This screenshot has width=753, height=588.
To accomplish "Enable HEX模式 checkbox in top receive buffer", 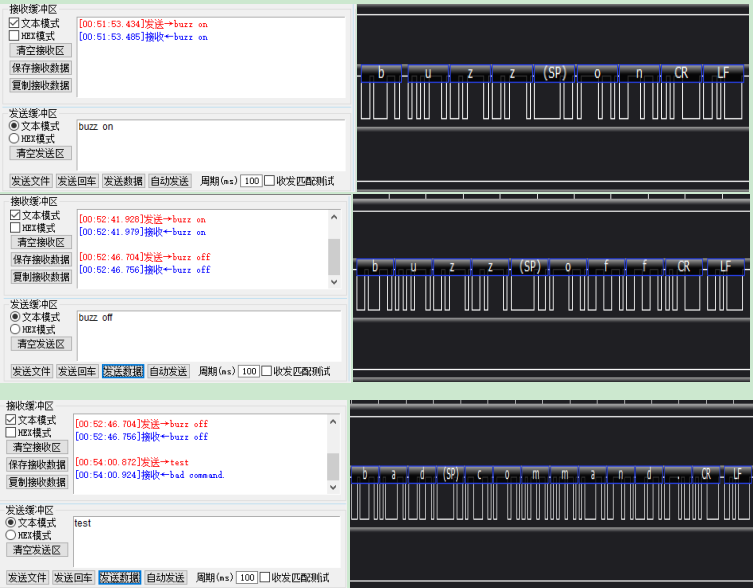I will [14, 36].
